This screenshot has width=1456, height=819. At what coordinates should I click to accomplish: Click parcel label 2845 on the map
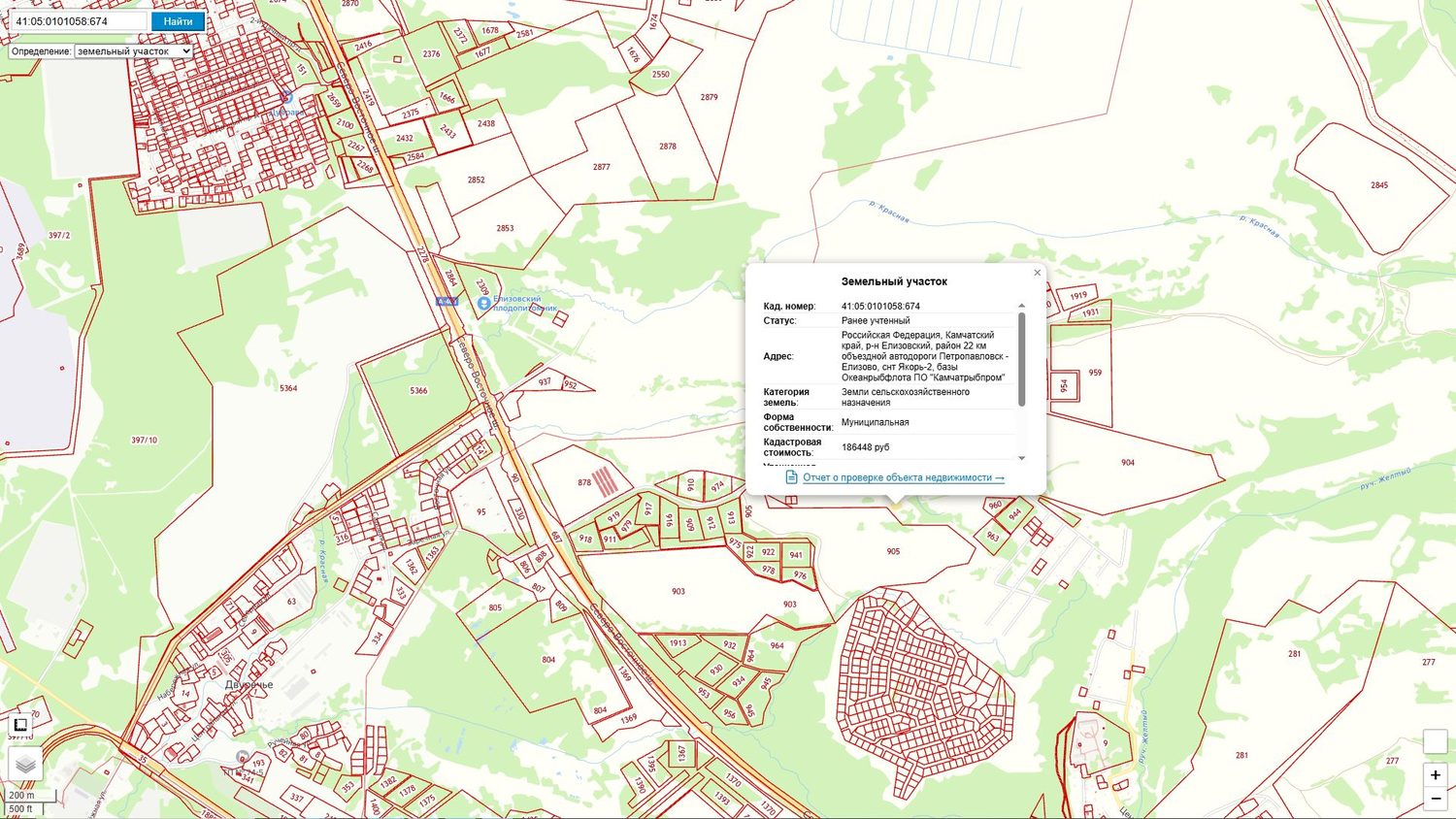point(1379,184)
